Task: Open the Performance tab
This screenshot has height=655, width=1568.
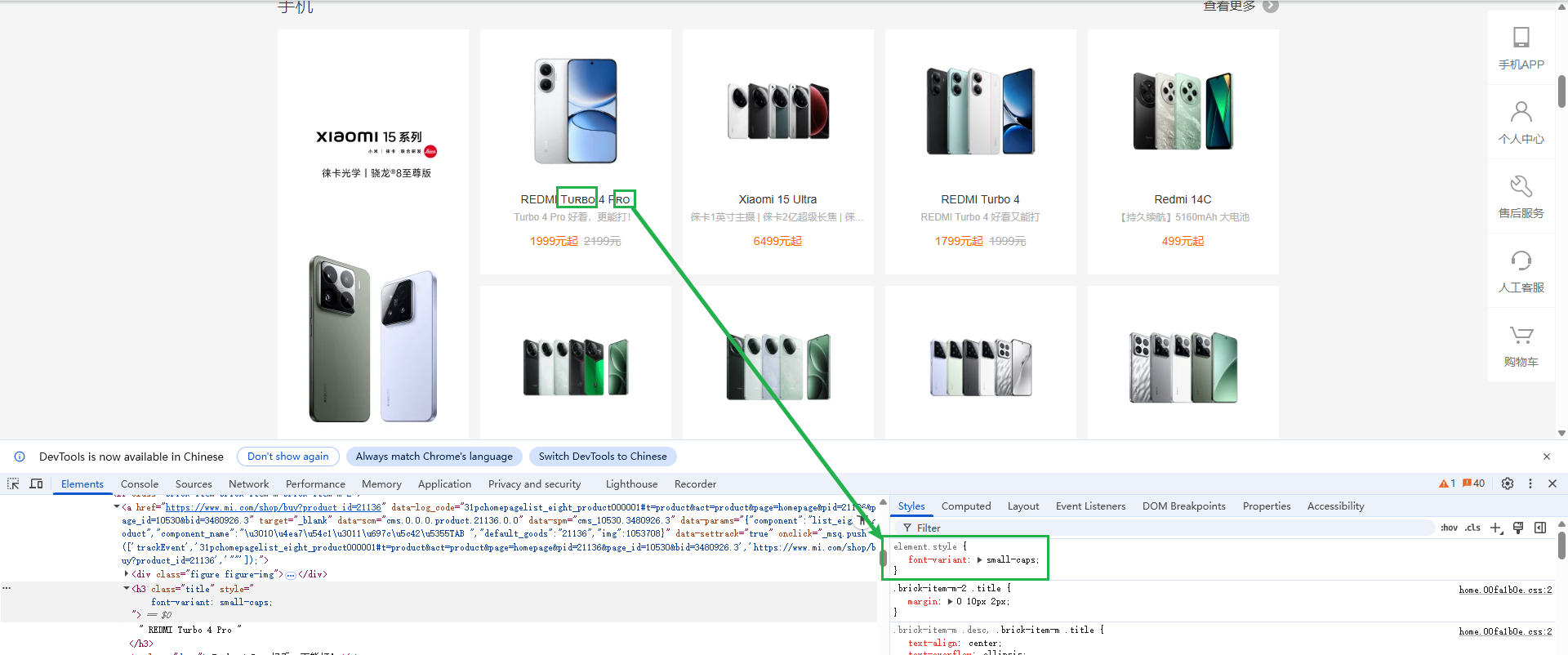Action: (x=315, y=483)
